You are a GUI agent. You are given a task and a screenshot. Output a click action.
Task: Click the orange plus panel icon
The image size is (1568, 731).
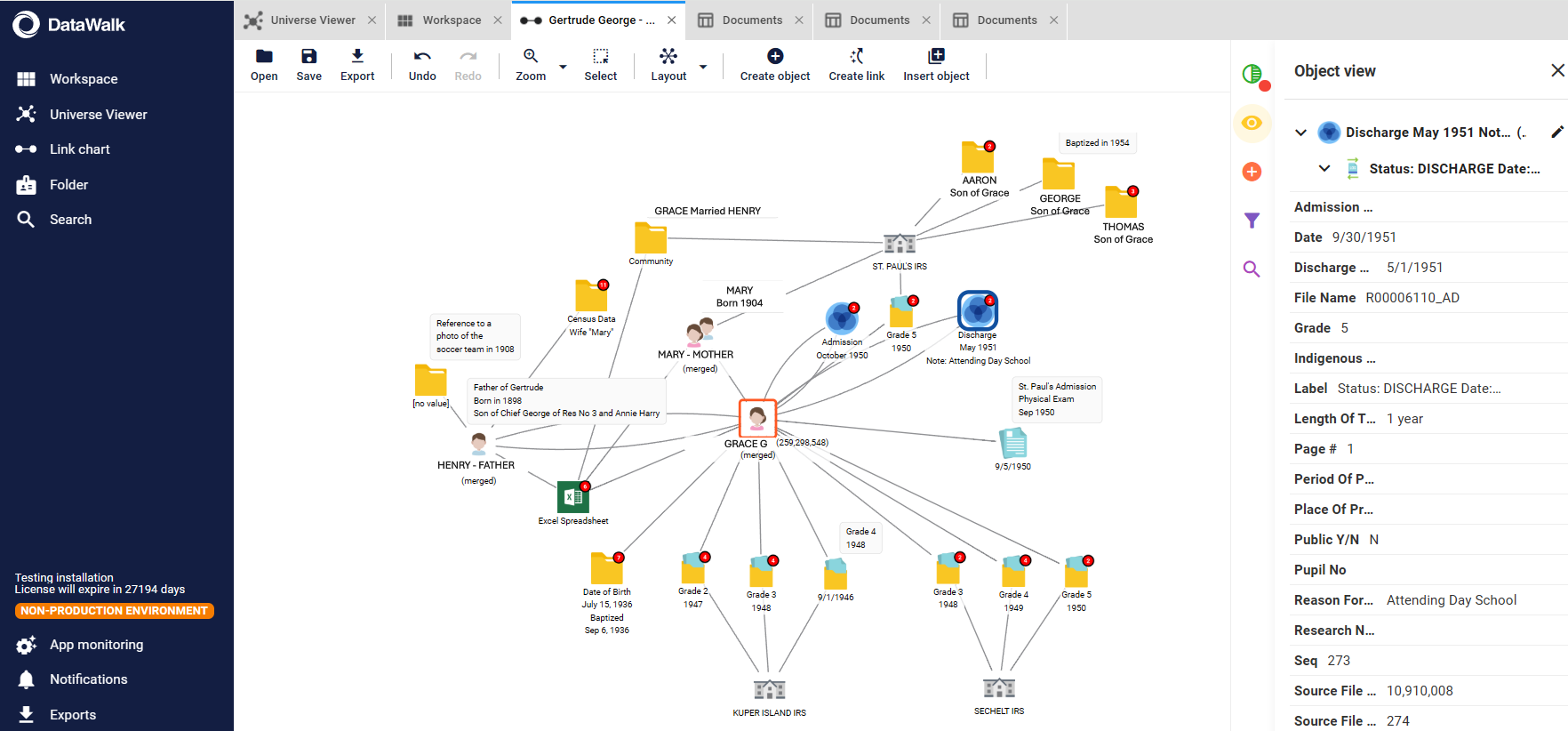1252,172
